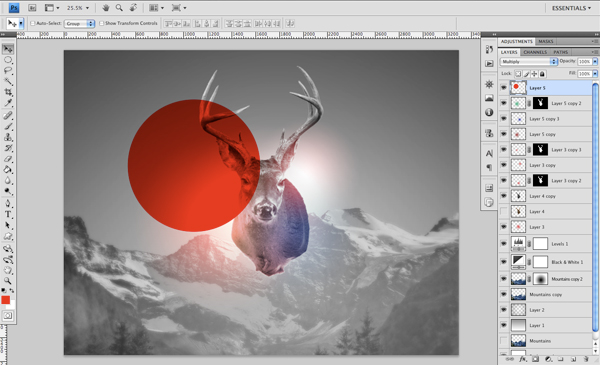The image size is (600, 365).
Task: Open the Multiply blend mode dropdown
Action: (x=528, y=61)
